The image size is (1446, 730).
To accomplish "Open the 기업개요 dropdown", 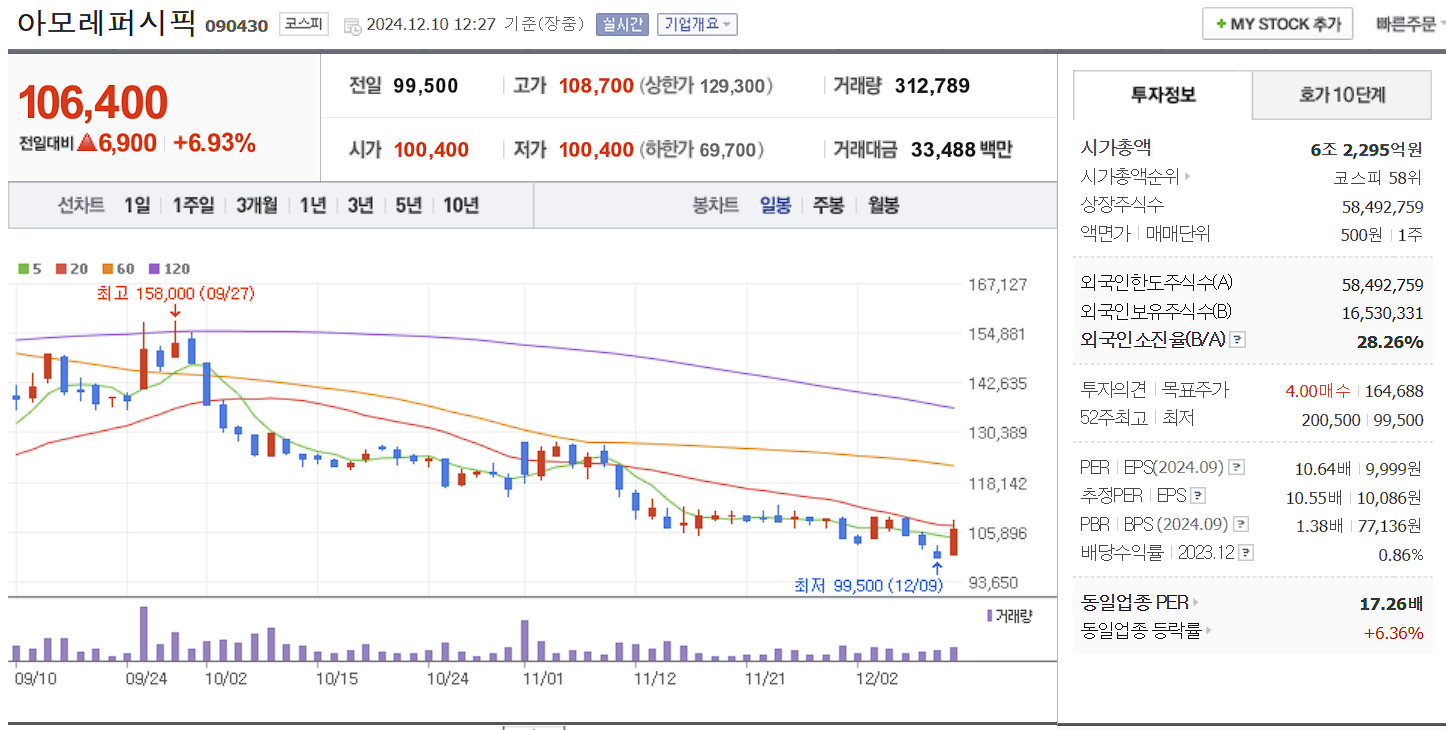I will point(698,24).
